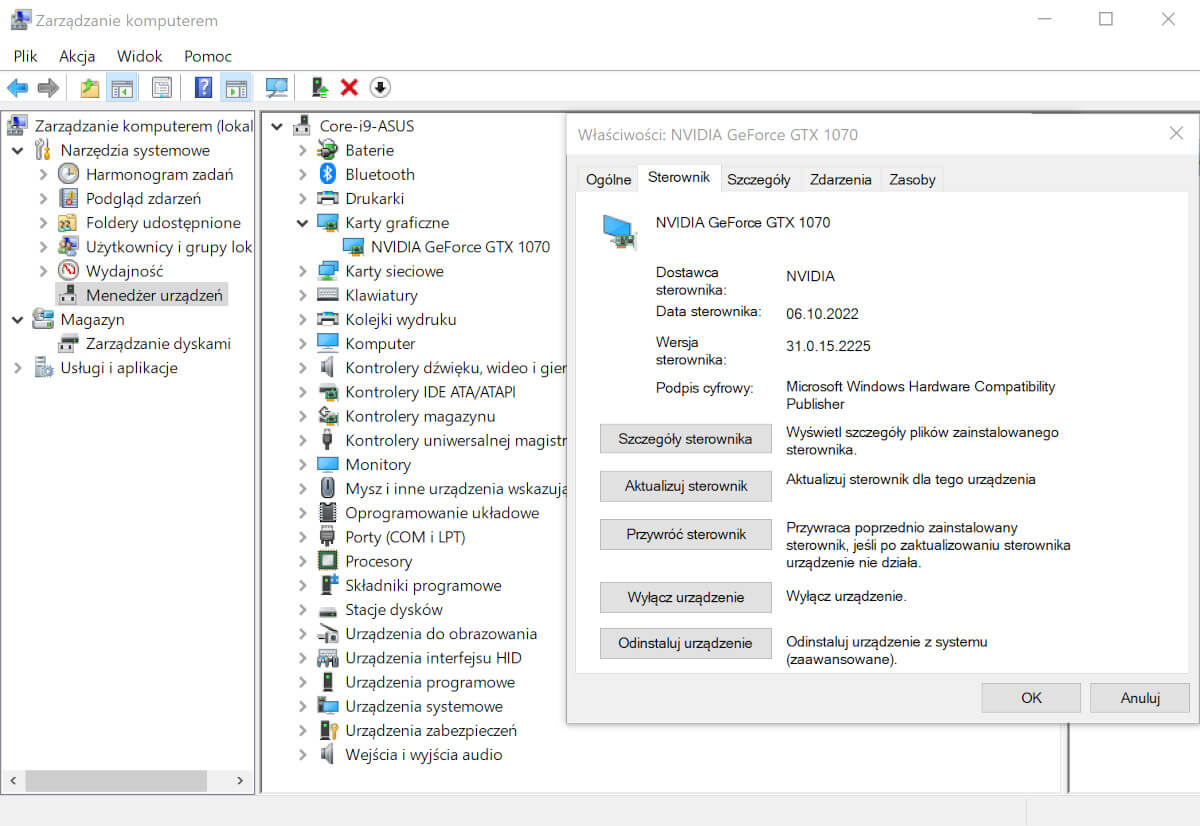Expand the Procesory category
The width and height of the screenshot is (1200, 826).
305,561
